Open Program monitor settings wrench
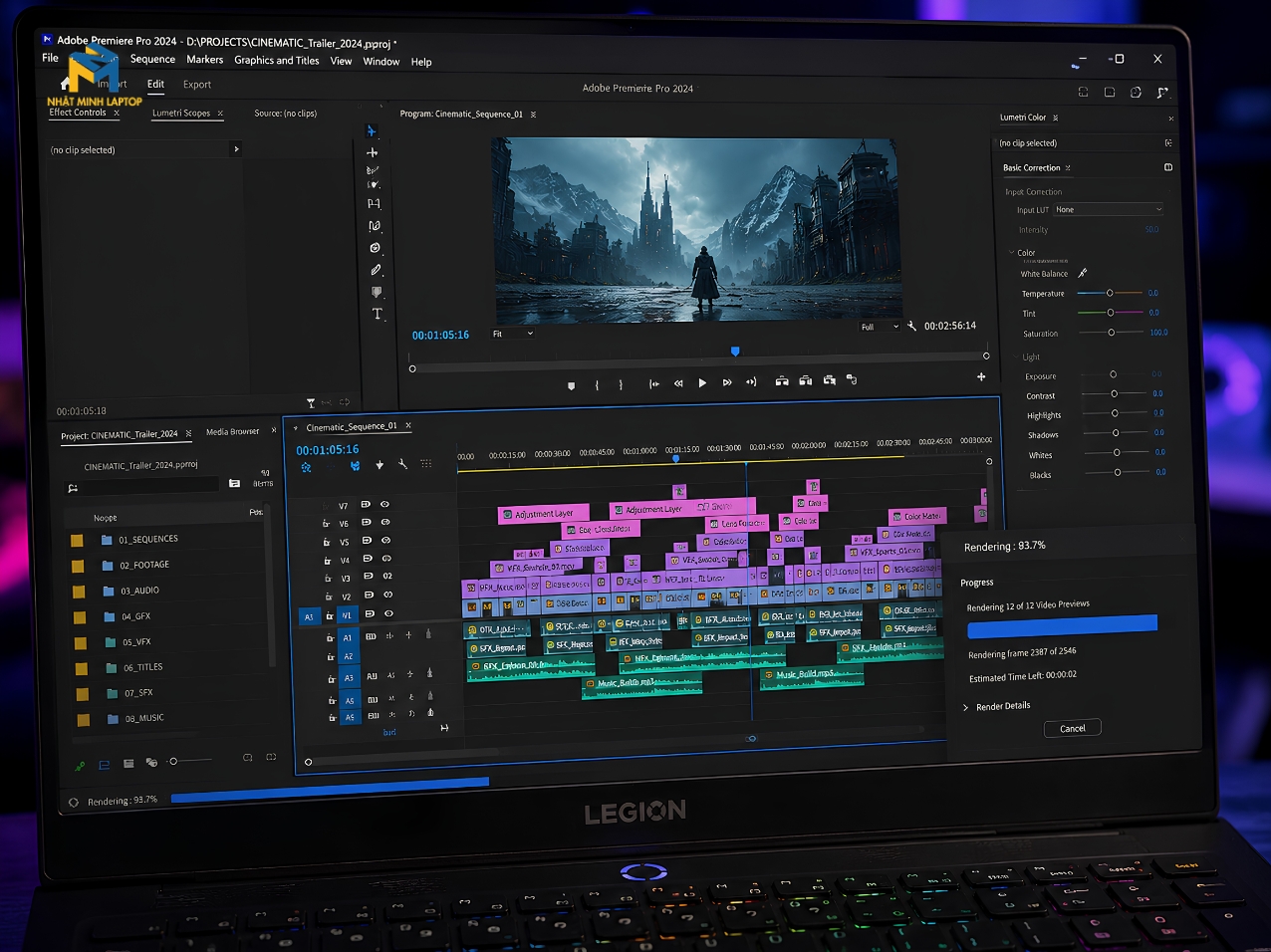 coord(911,326)
